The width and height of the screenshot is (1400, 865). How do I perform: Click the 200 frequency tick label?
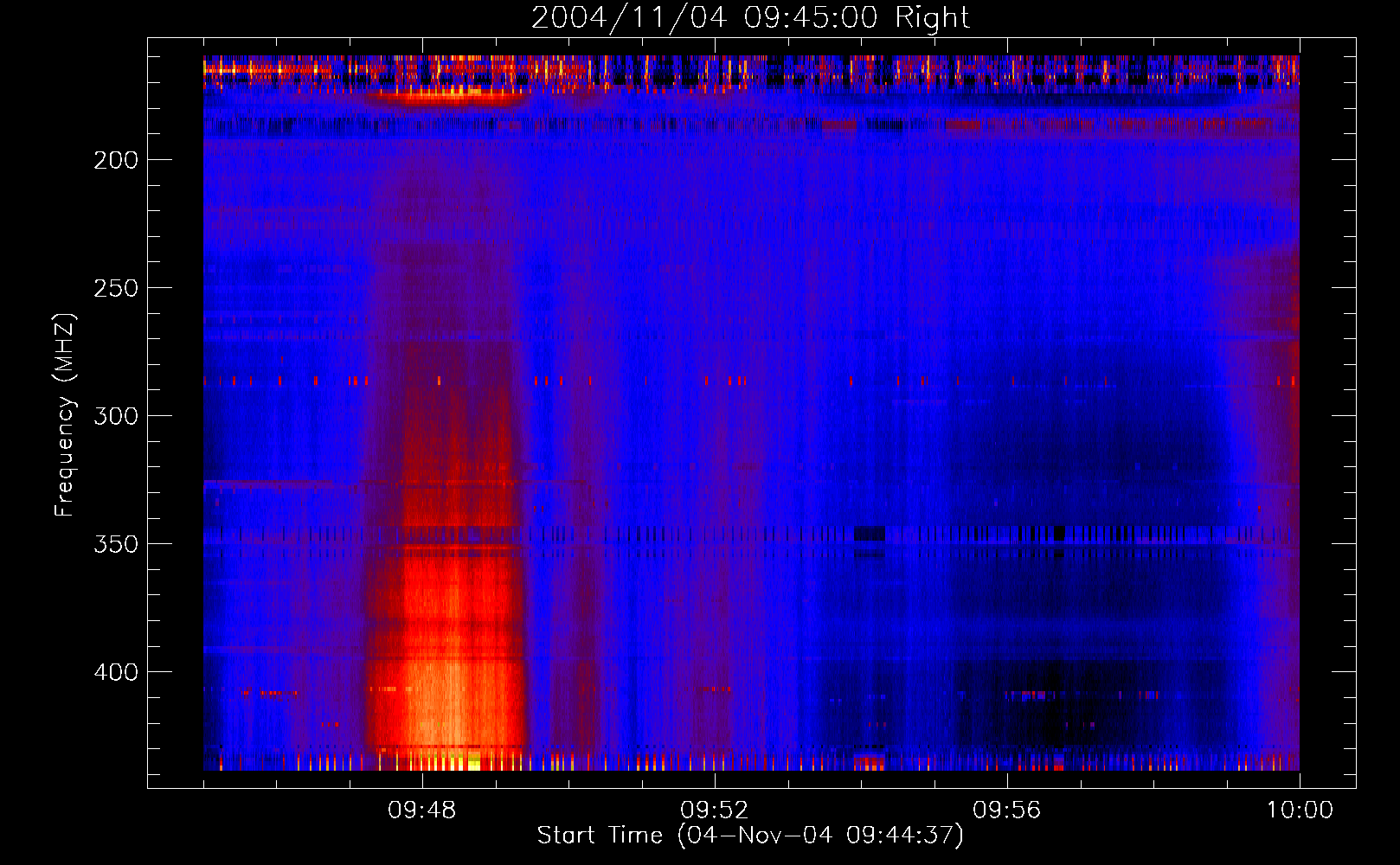[x=116, y=160]
